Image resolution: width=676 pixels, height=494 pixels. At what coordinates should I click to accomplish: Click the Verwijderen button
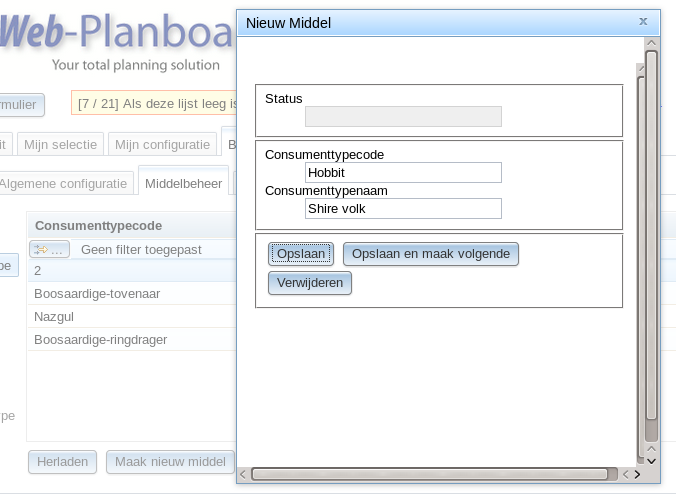coord(310,283)
